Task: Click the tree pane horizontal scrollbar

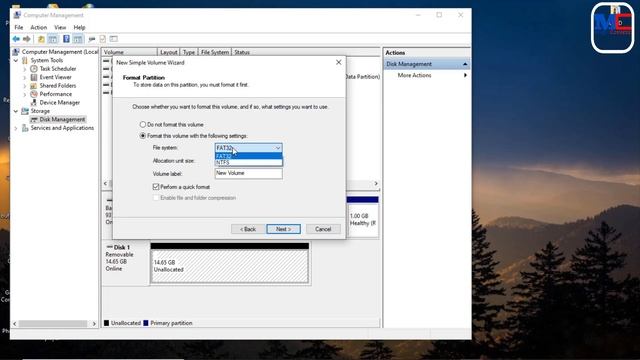Action: [53, 324]
